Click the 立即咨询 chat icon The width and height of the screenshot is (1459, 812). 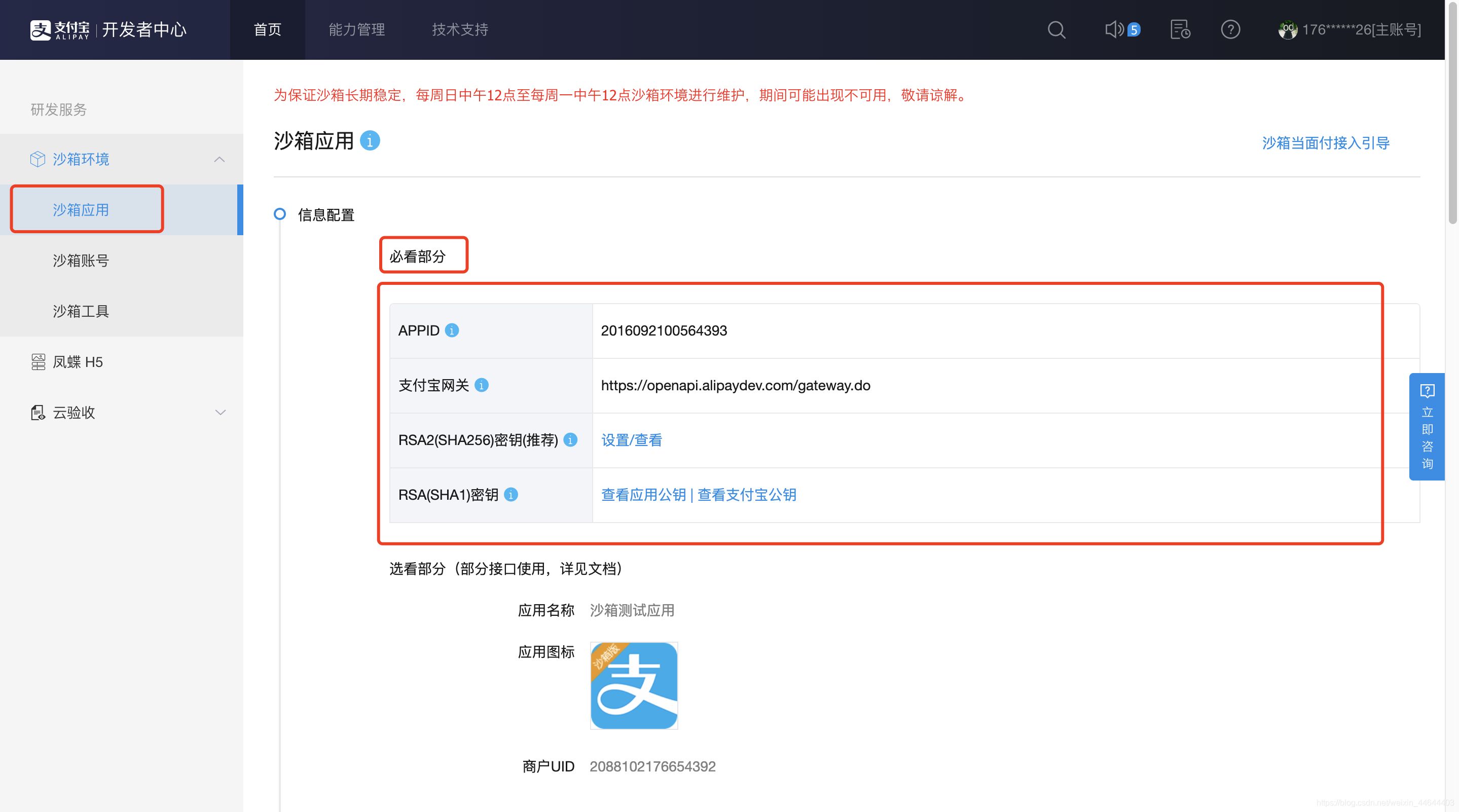click(1427, 391)
